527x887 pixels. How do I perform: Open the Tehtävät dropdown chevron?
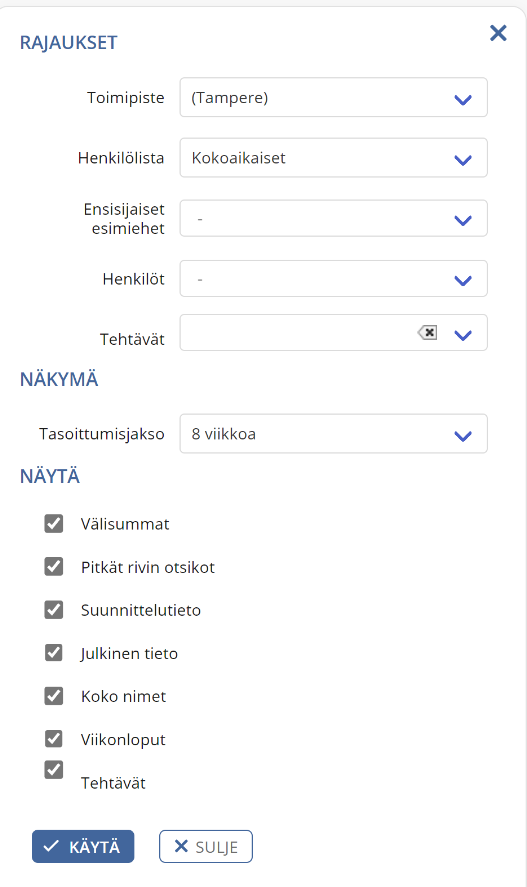click(463, 335)
